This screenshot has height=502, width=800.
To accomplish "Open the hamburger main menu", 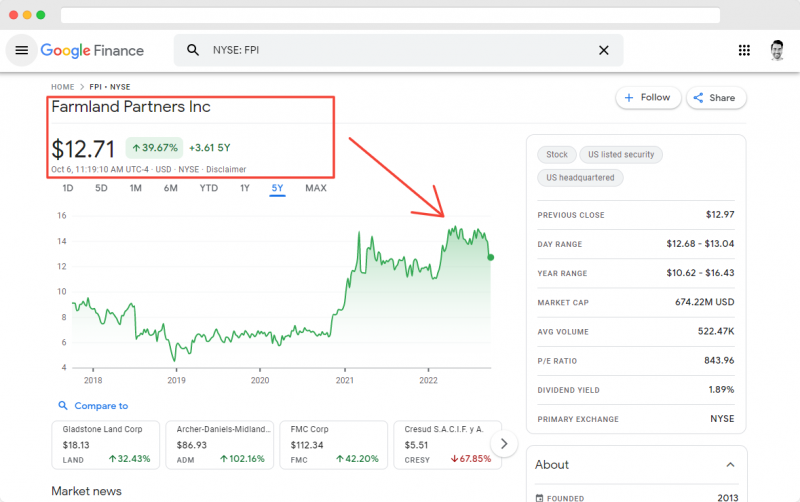I will coord(21,50).
